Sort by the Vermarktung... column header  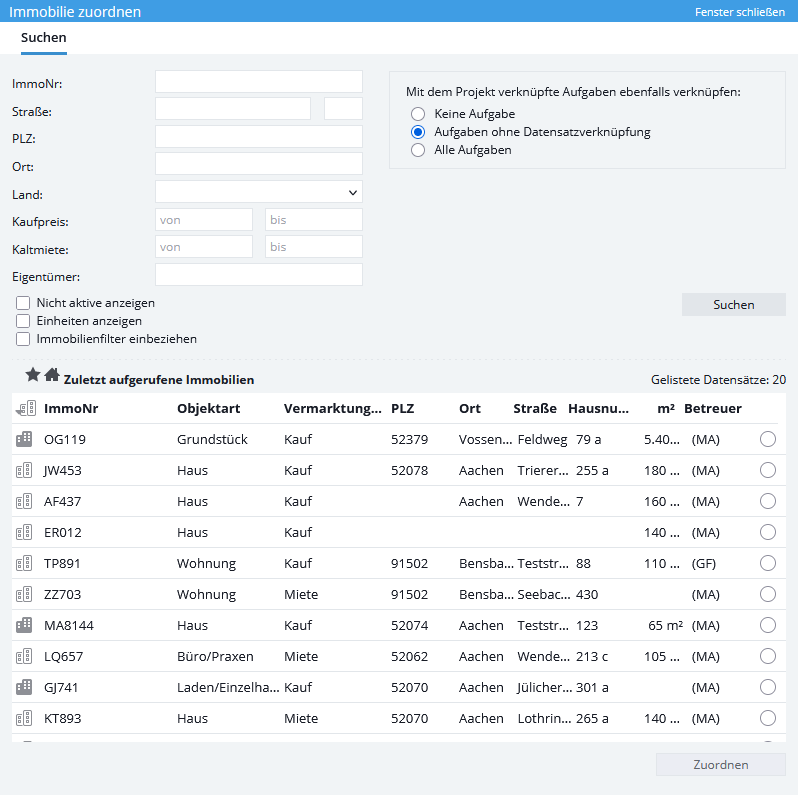(x=333, y=408)
